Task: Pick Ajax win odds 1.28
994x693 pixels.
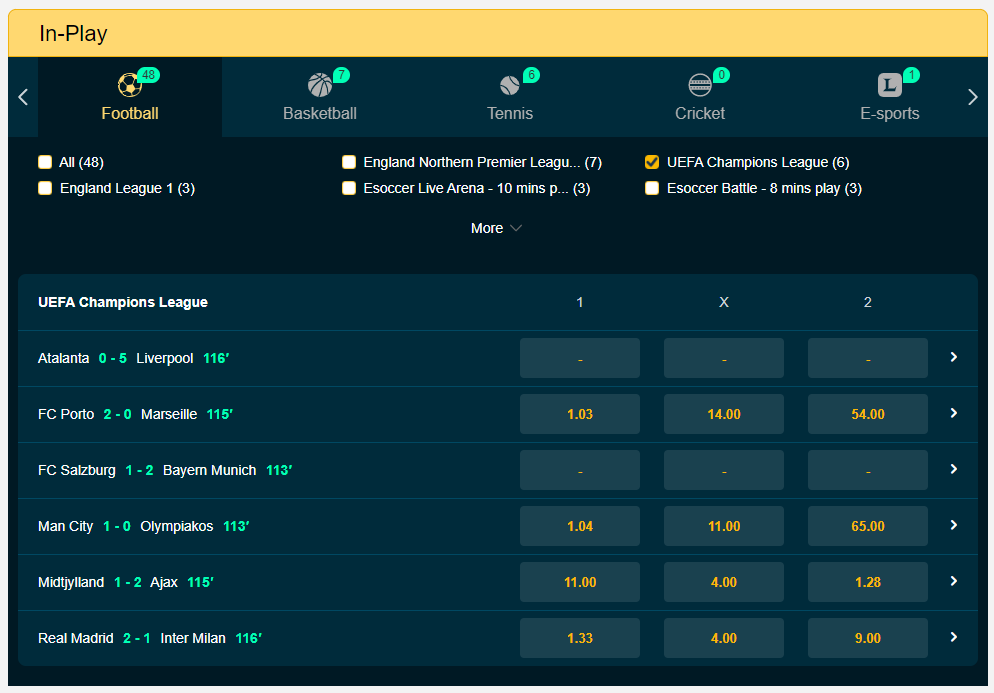Action: click(x=867, y=582)
